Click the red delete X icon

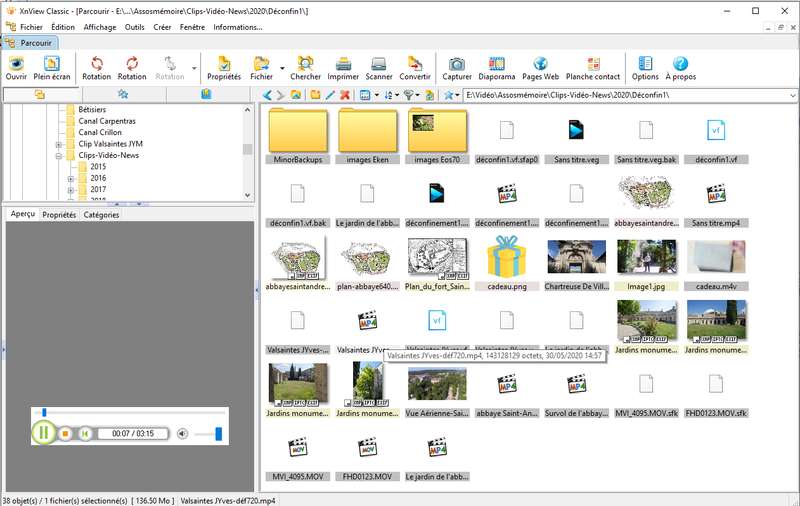(x=345, y=95)
